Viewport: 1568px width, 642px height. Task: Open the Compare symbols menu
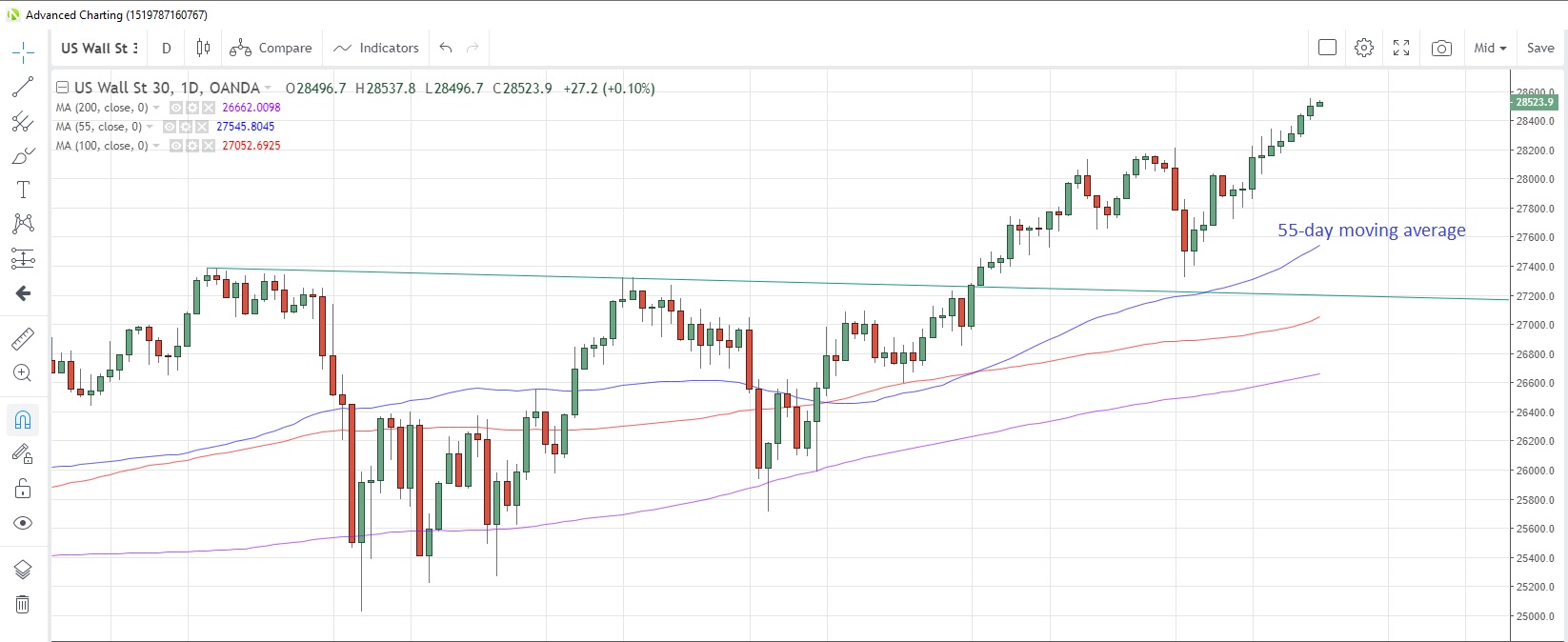click(x=271, y=48)
